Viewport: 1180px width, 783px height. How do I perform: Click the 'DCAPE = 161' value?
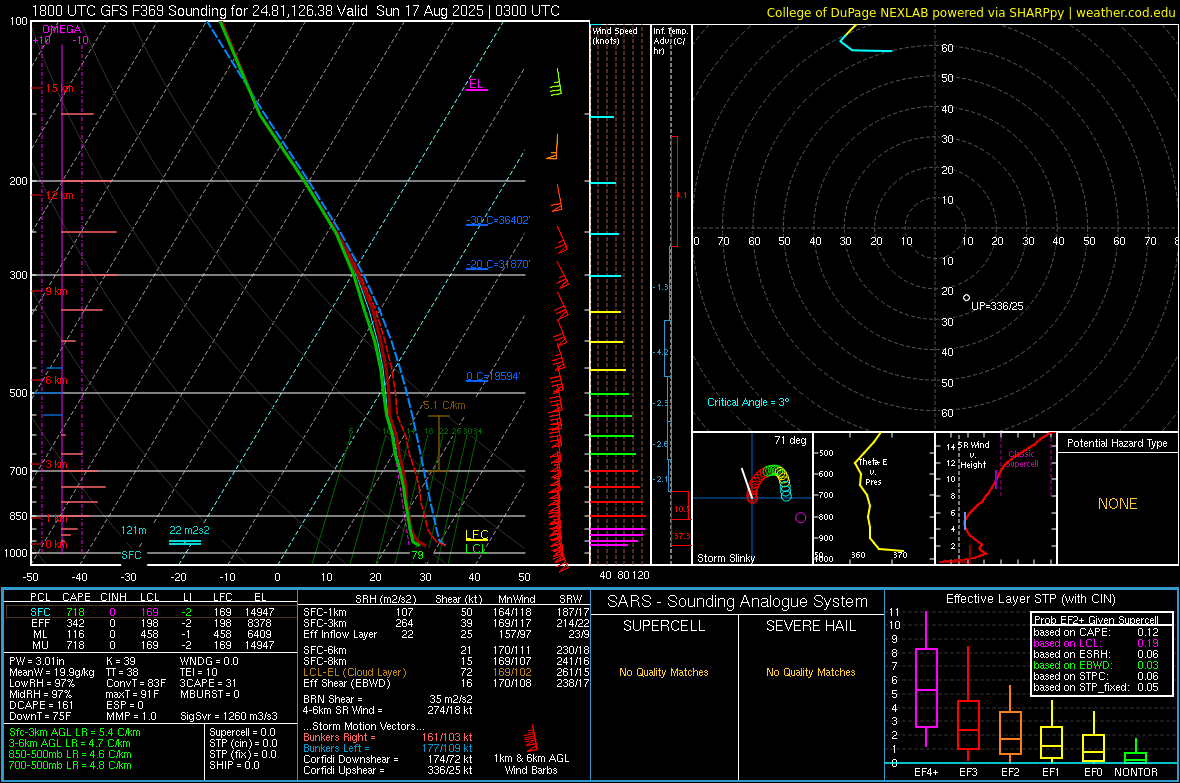coord(41,705)
